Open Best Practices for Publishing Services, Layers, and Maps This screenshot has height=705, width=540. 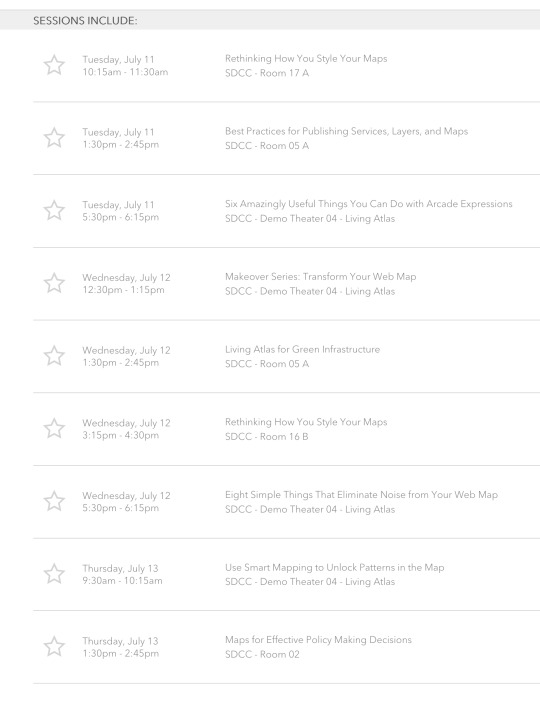point(346,131)
